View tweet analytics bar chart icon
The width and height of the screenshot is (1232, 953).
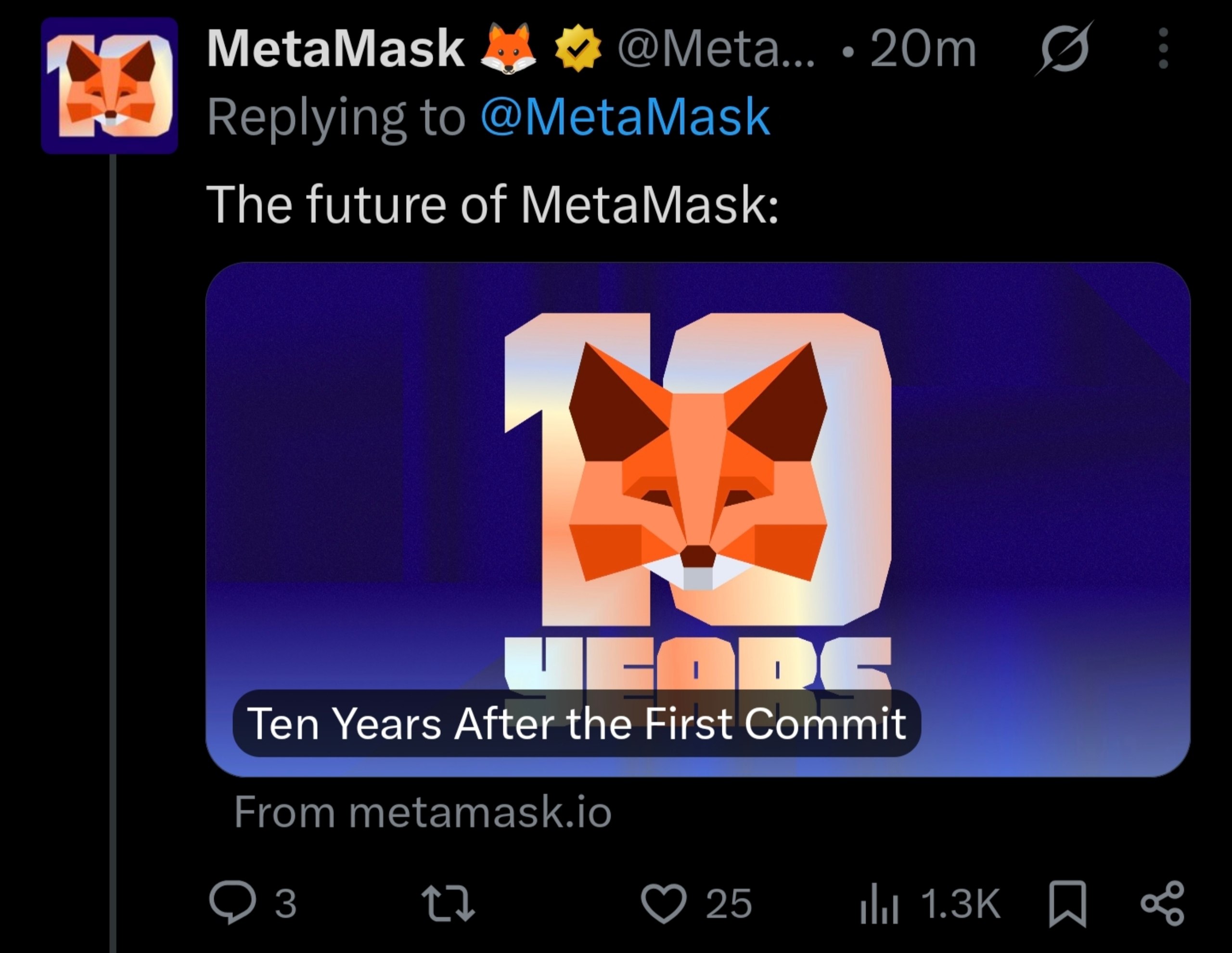tap(879, 904)
